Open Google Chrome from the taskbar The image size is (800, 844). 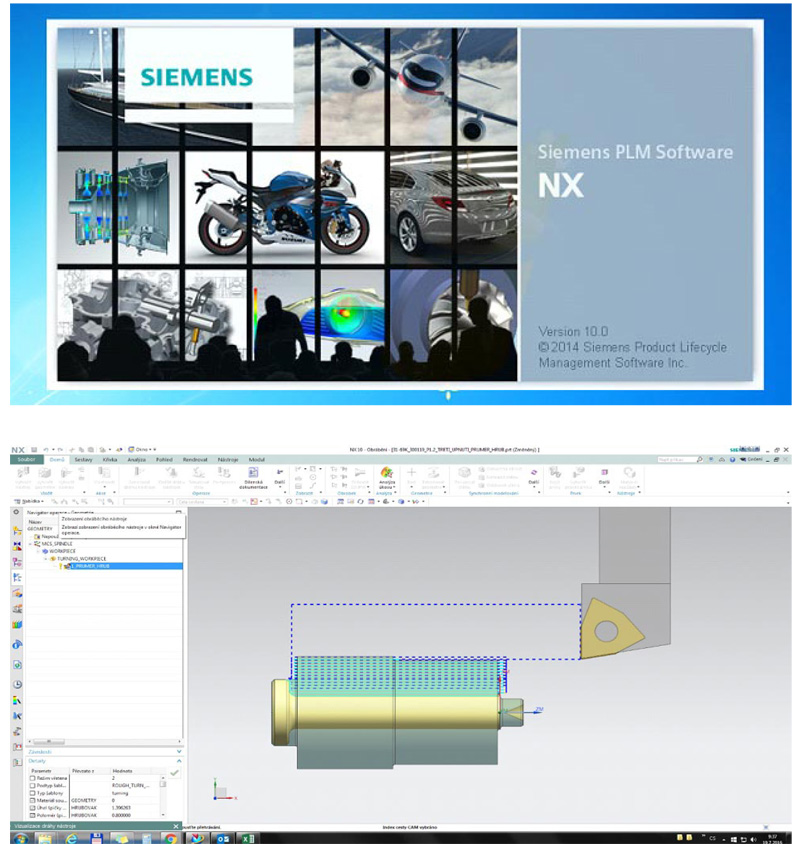[170, 839]
